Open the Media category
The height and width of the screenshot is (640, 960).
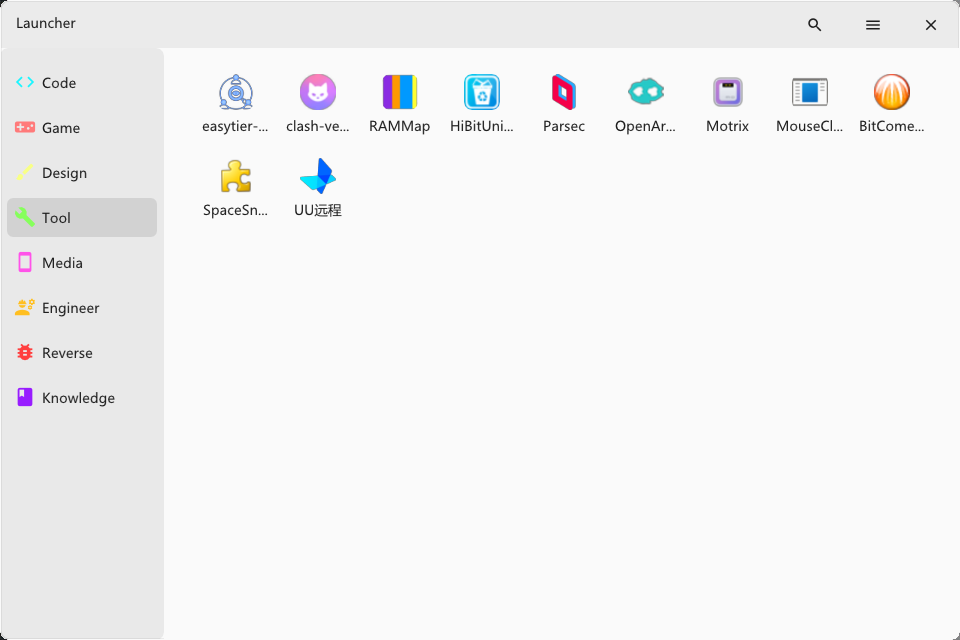tap(82, 263)
